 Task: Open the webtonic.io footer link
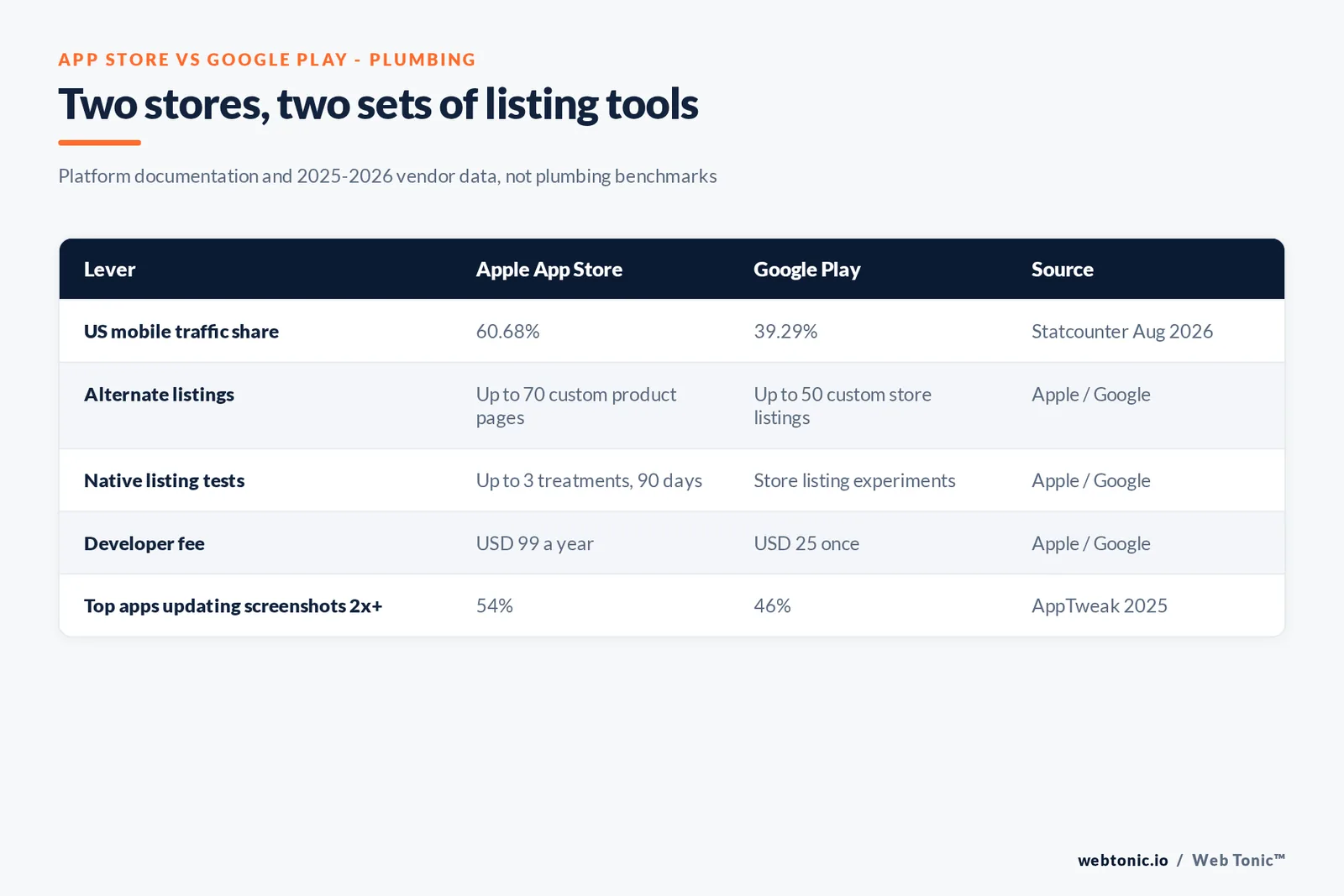click(1123, 861)
